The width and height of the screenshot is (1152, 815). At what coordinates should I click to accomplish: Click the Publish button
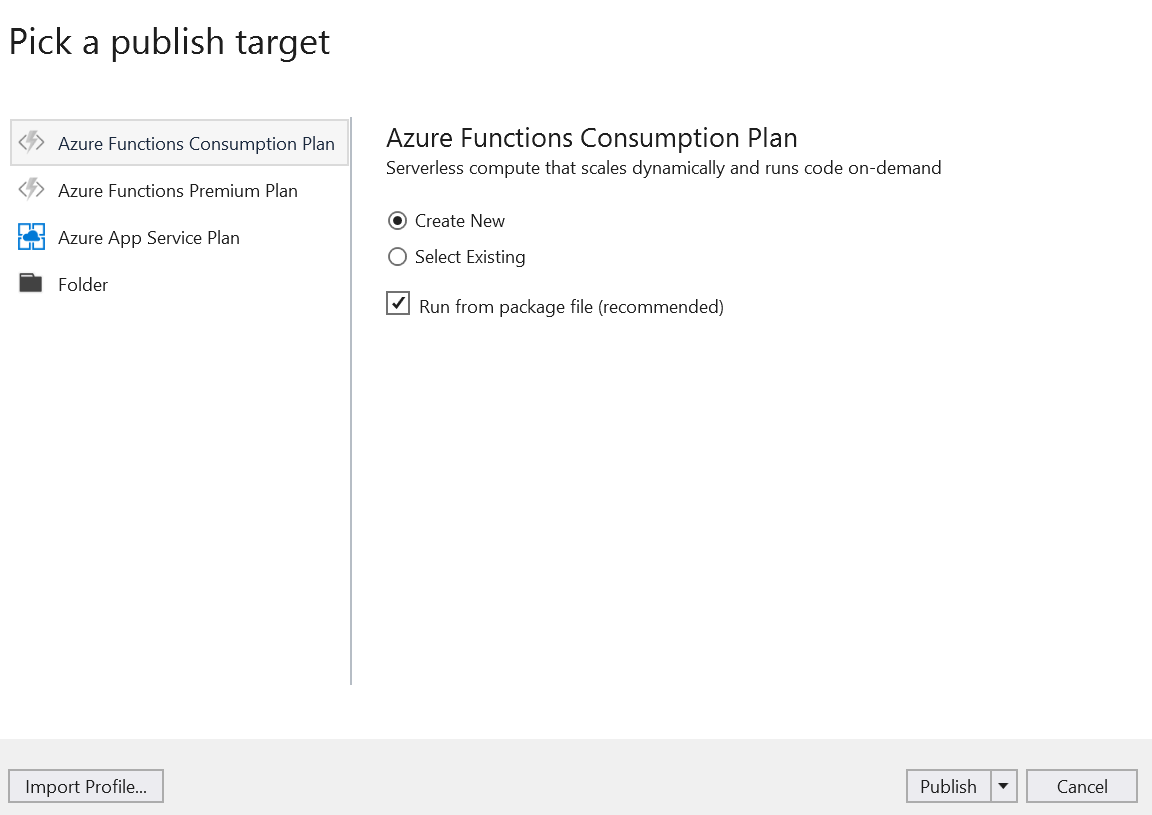point(948,786)
